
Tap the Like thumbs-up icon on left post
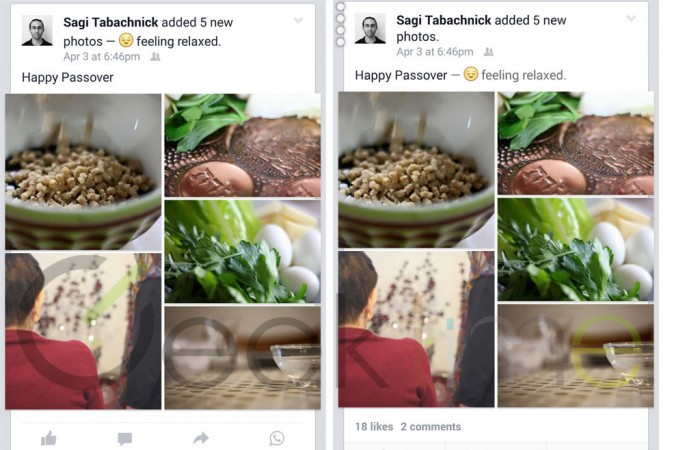coord(49,438)
